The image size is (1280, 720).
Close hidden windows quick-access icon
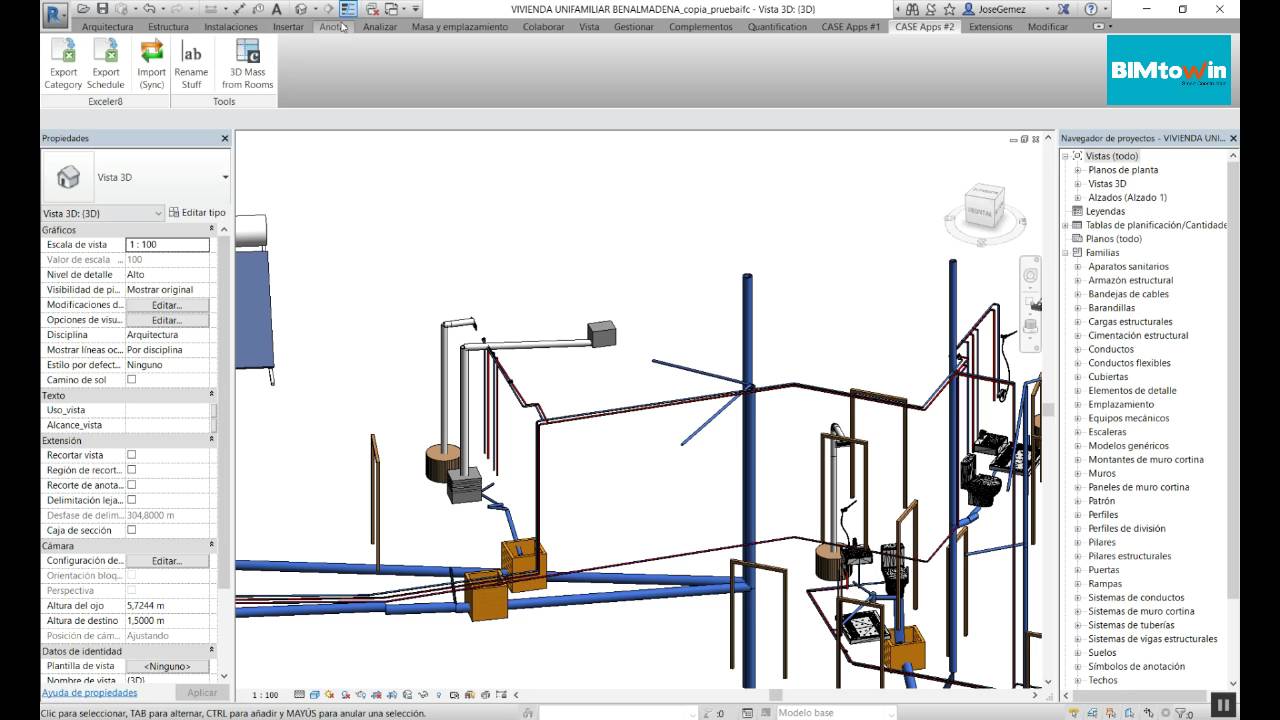pyautogui.click(x=372, y=9)
